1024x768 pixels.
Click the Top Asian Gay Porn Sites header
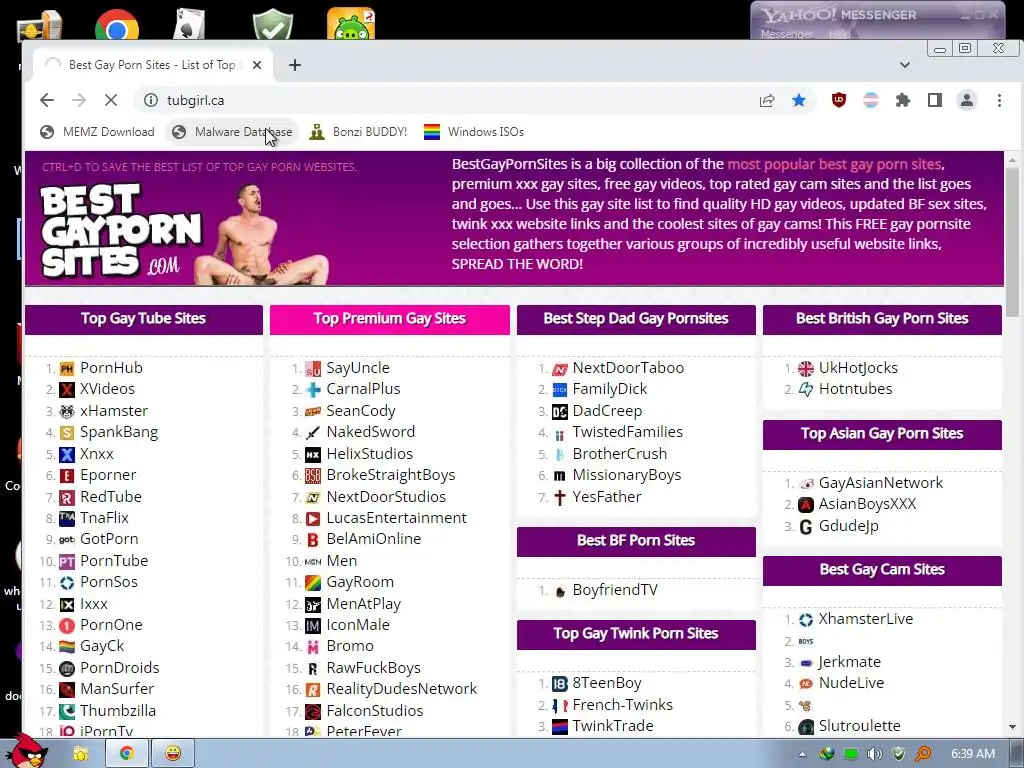882,434
